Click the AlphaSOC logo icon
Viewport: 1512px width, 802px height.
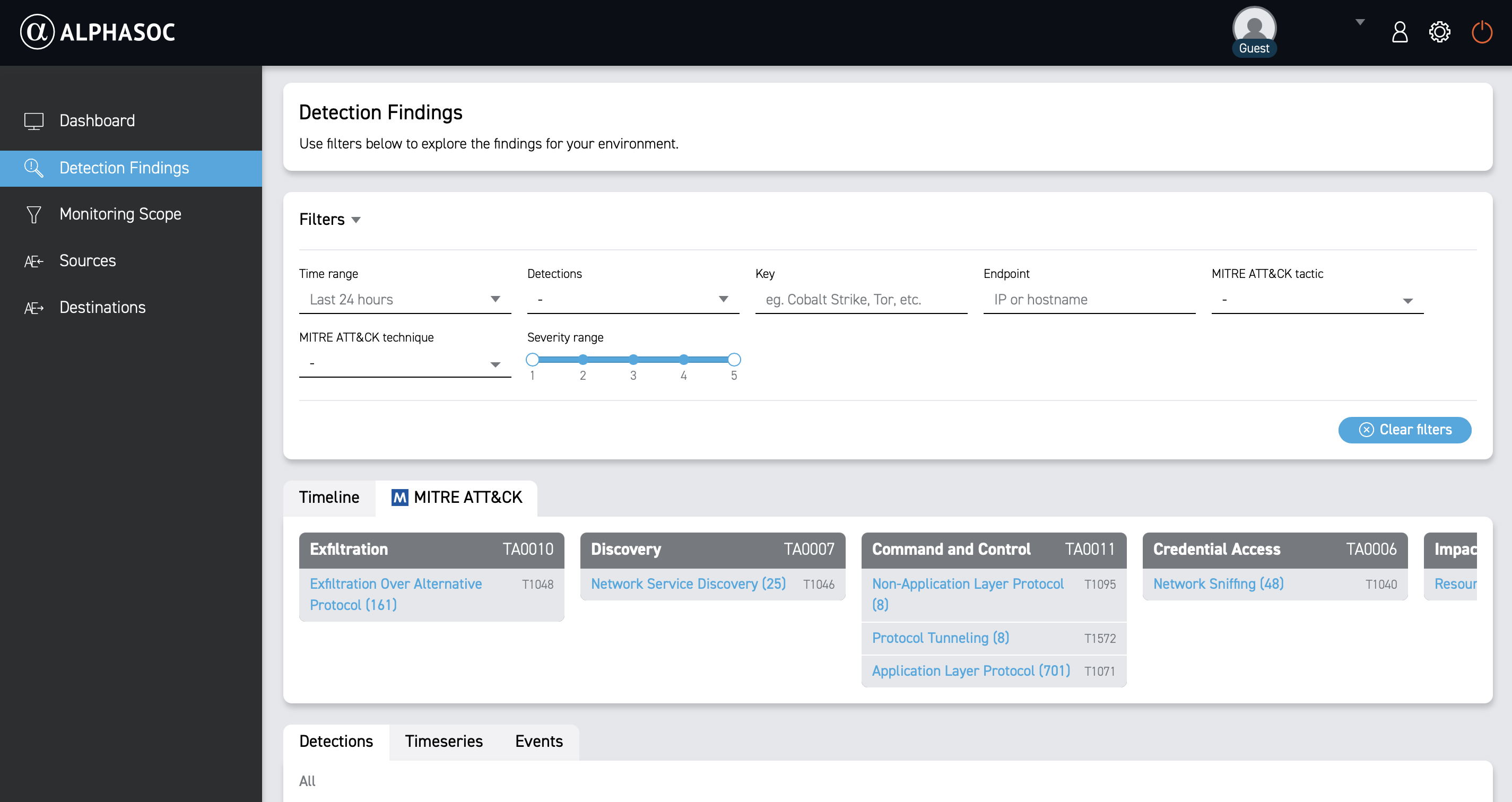(x=37, y=32)
